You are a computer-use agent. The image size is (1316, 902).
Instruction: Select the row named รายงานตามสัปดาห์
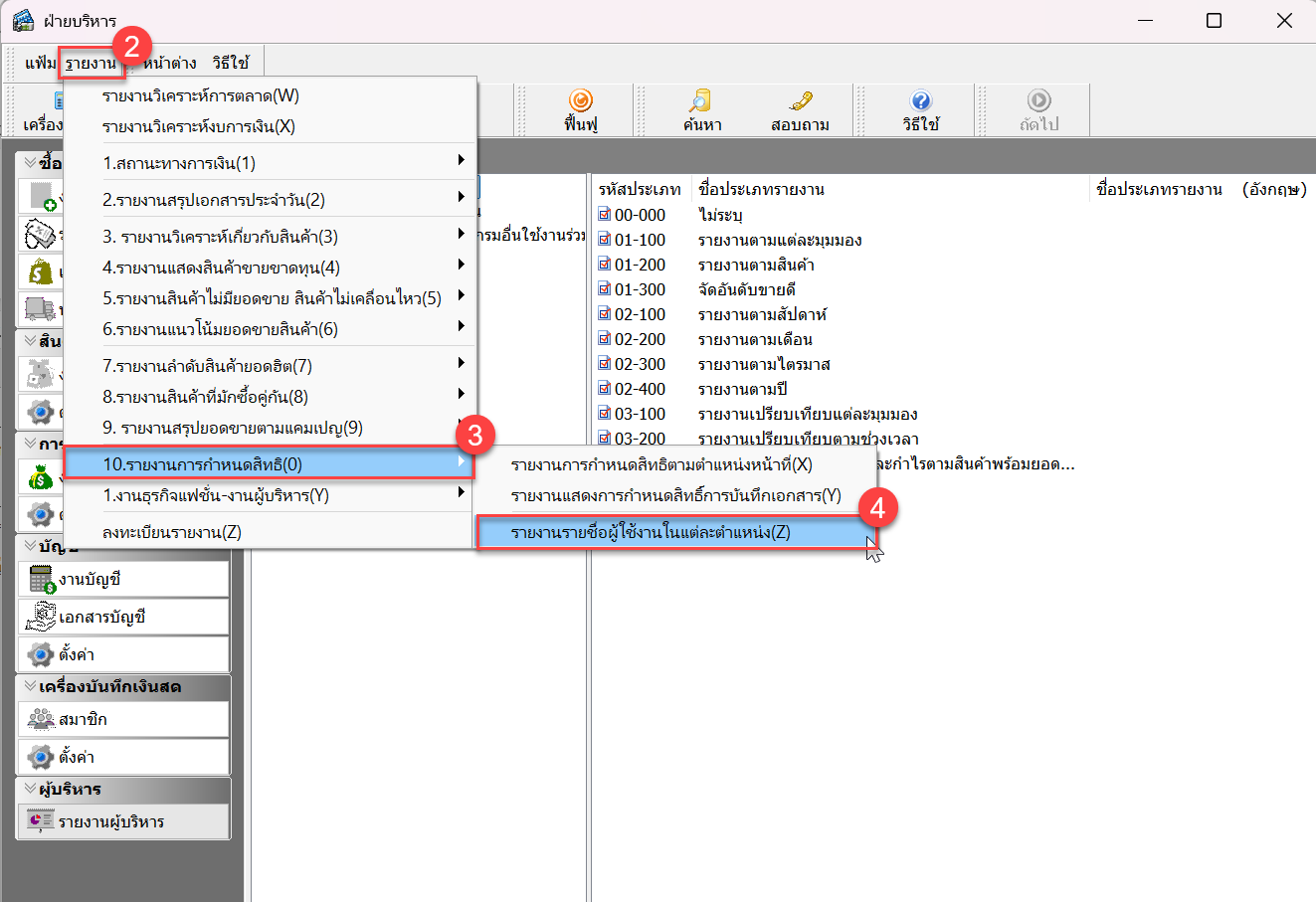762,314
